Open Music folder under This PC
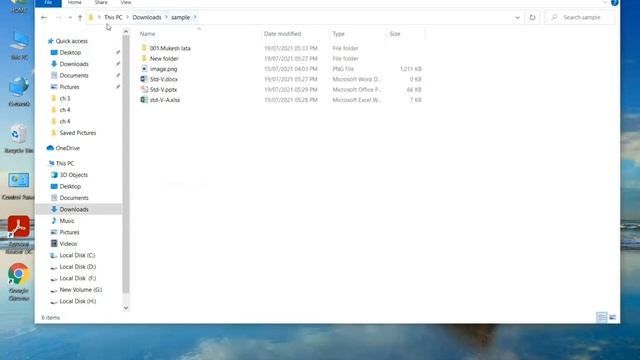Screen dimensions: 640x360 (x=67, y=221)
